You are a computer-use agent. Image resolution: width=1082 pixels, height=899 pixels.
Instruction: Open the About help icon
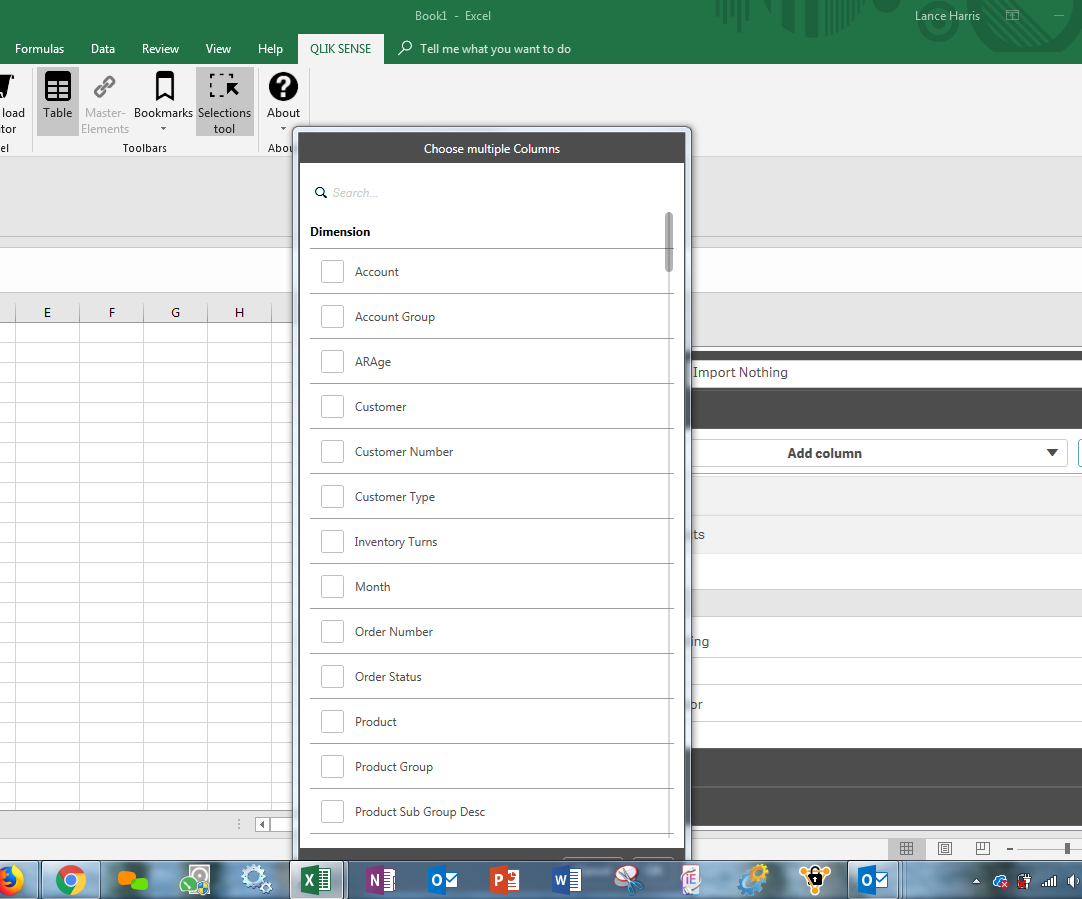click(x=283, y=87)
